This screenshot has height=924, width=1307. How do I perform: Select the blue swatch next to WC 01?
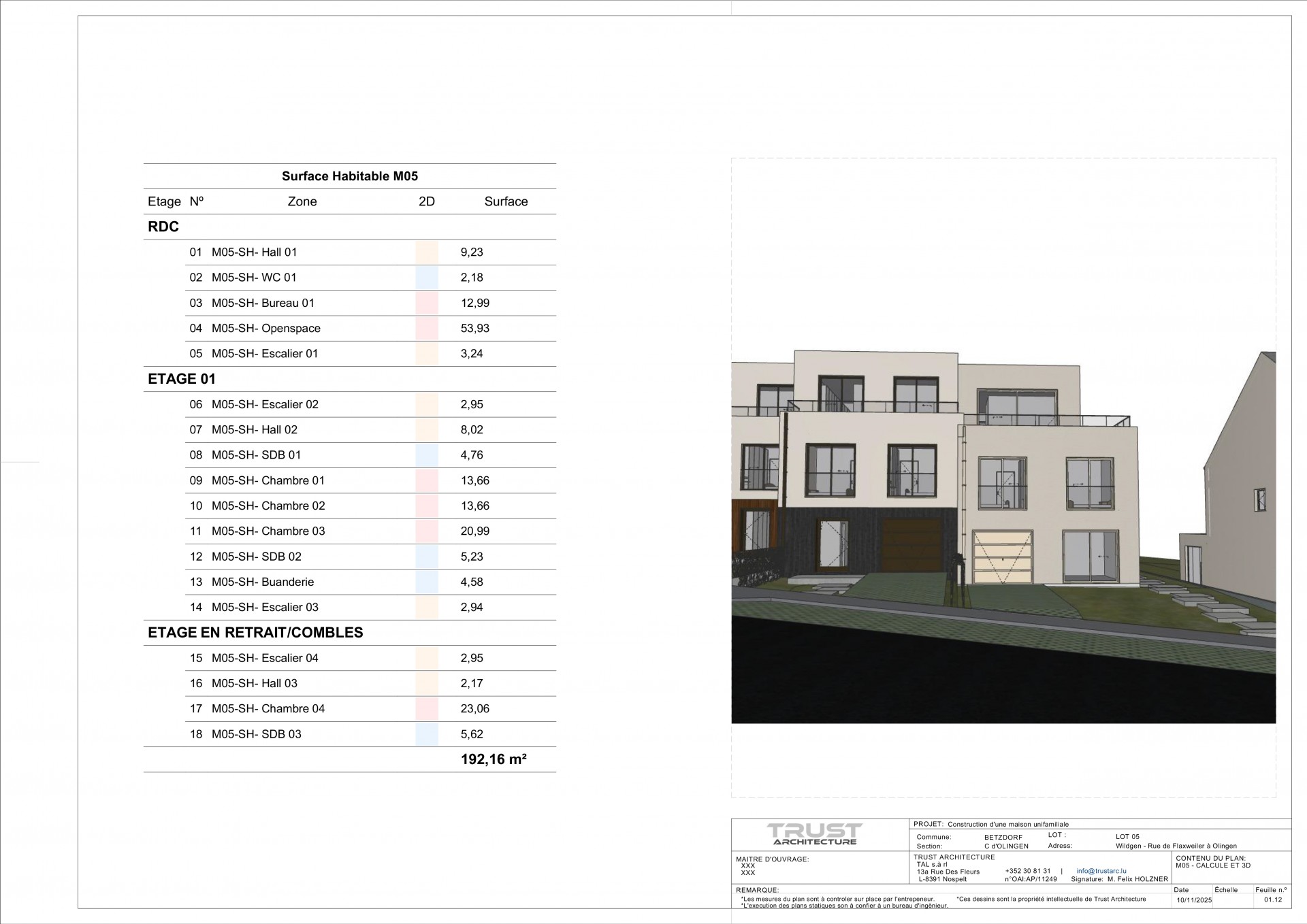pyautogui.click(x=427, y=278)
